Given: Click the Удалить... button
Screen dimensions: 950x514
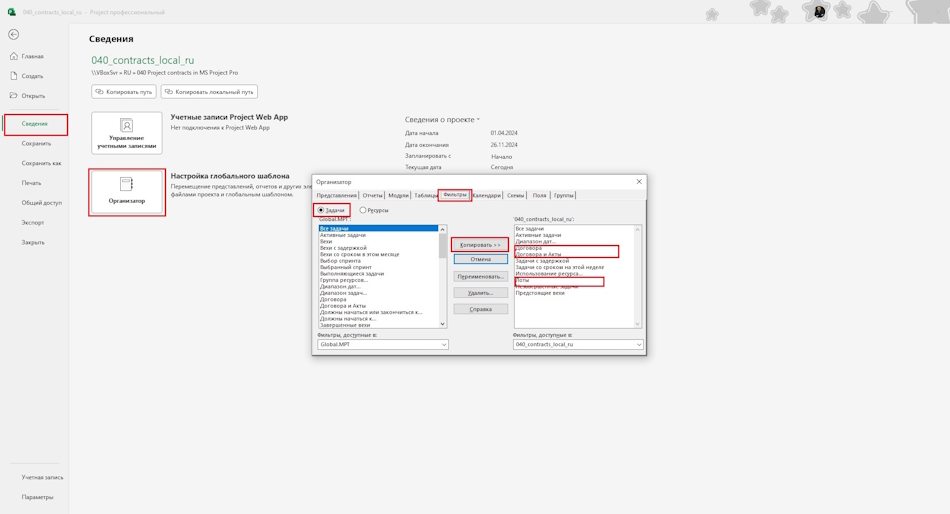Looking at the screenshot, I should [480, 293].
